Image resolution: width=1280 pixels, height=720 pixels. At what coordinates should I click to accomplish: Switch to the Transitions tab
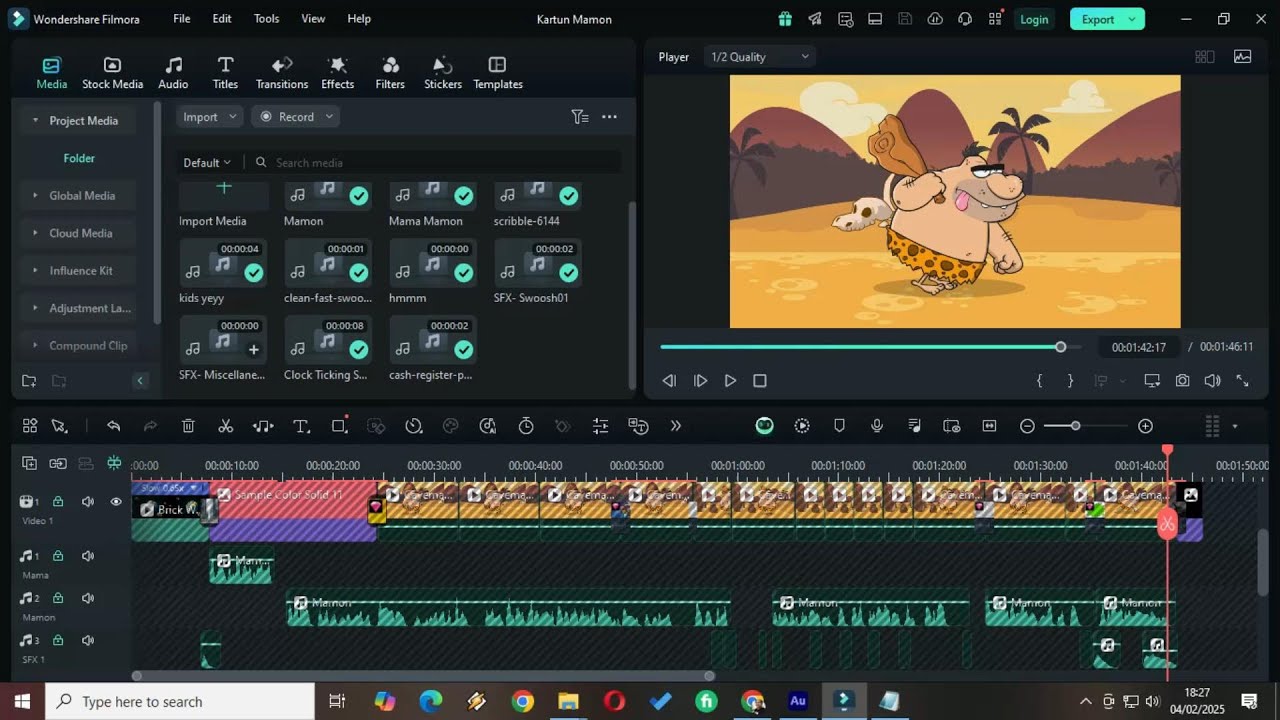(281, 72)
